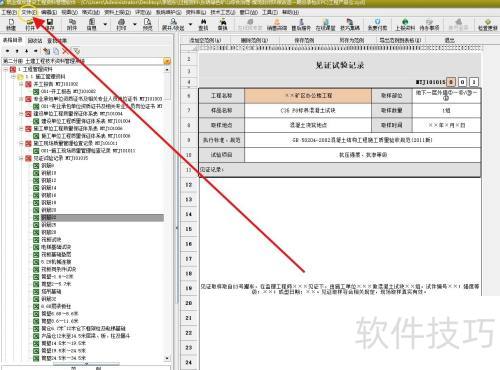Select the highlighted orange 工程名称 value cell

click(308, 96)
